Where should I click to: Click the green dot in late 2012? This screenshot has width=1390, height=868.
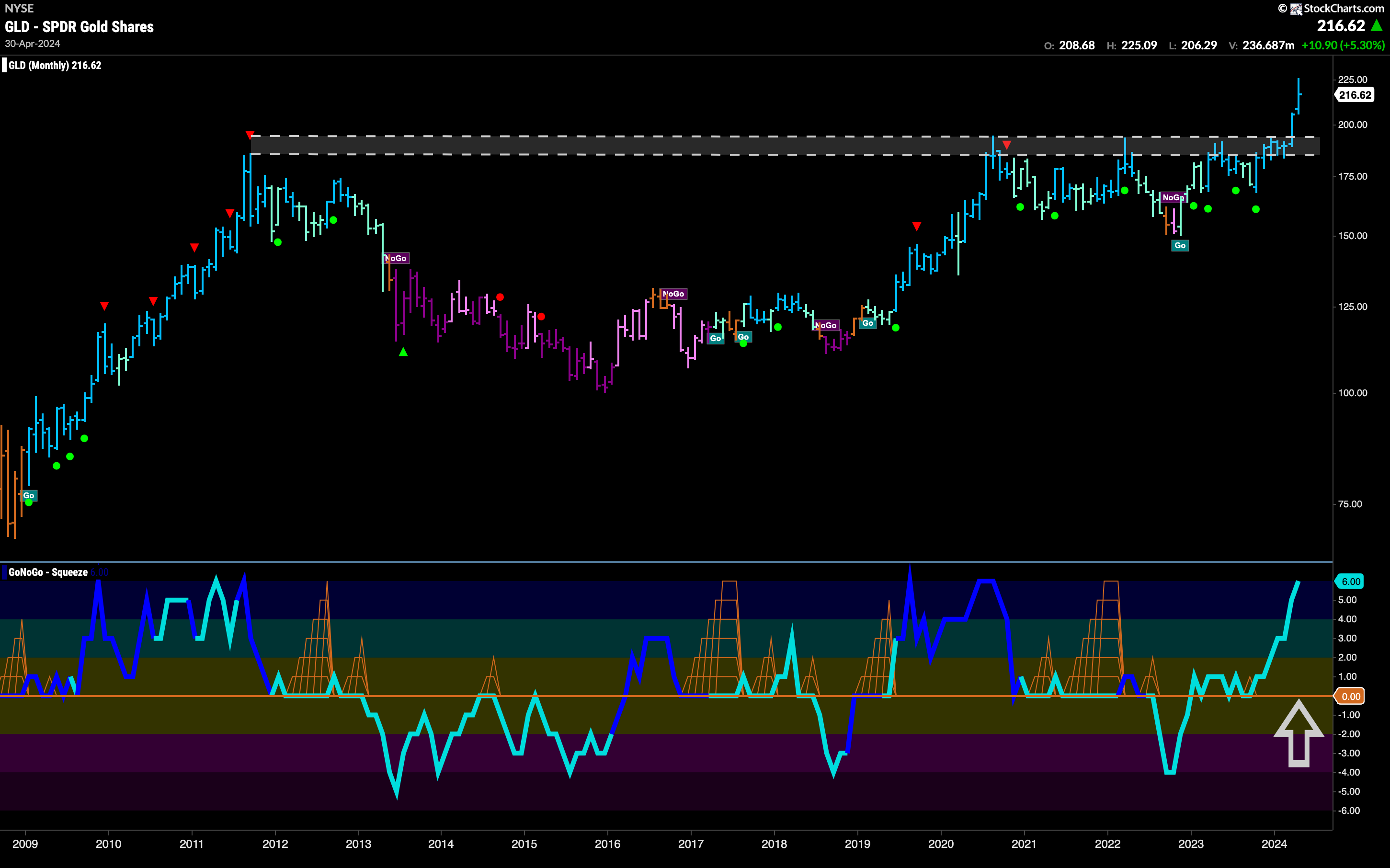tap(333, 220)
